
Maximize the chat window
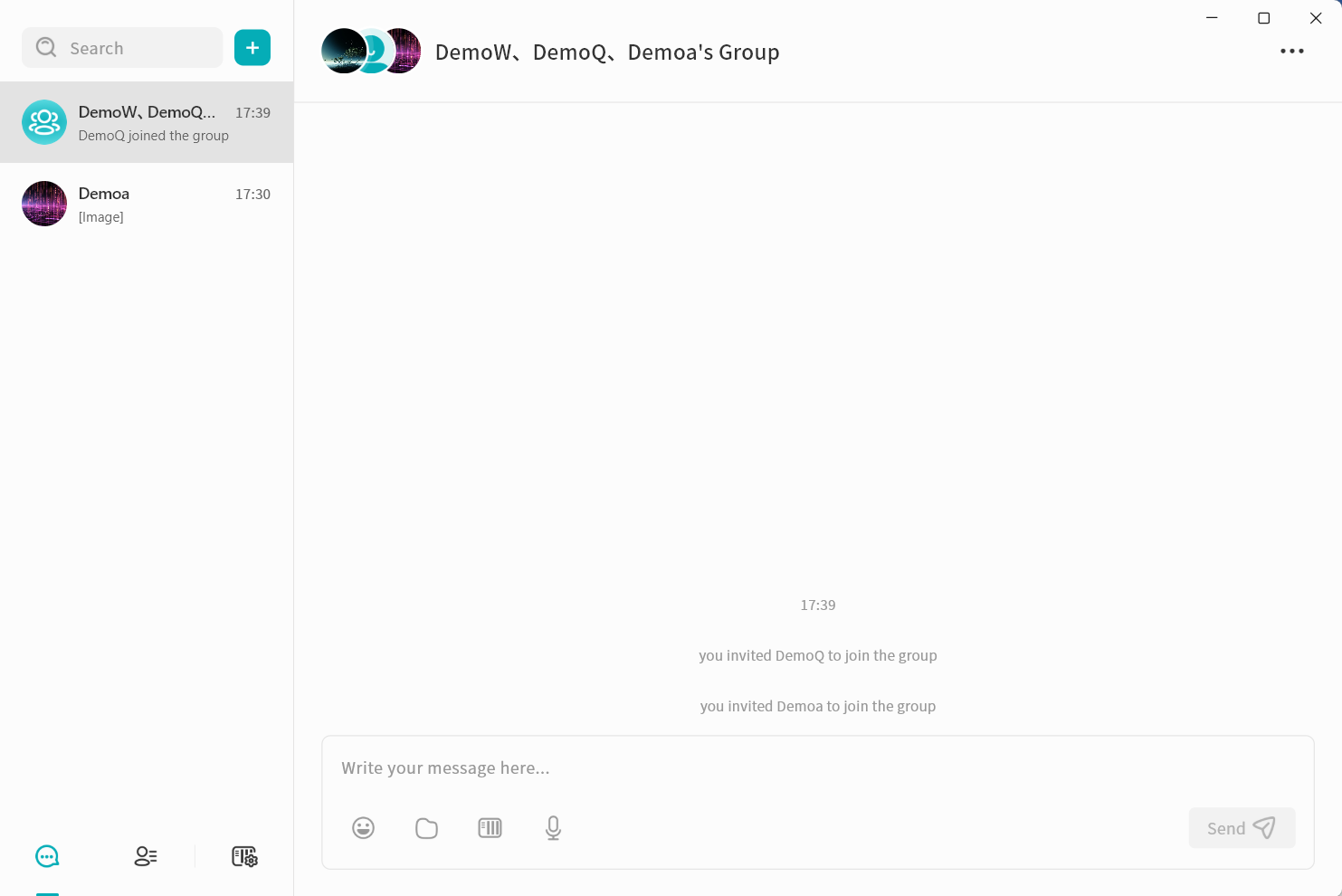click(1263, 18)
